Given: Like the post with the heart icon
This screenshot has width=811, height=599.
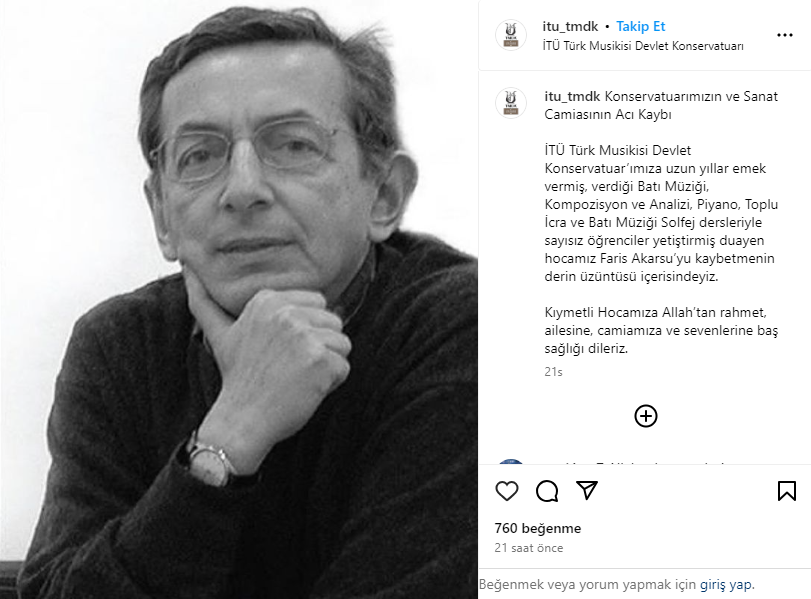Looking at the screenshot, I should [x=506, y=491].
